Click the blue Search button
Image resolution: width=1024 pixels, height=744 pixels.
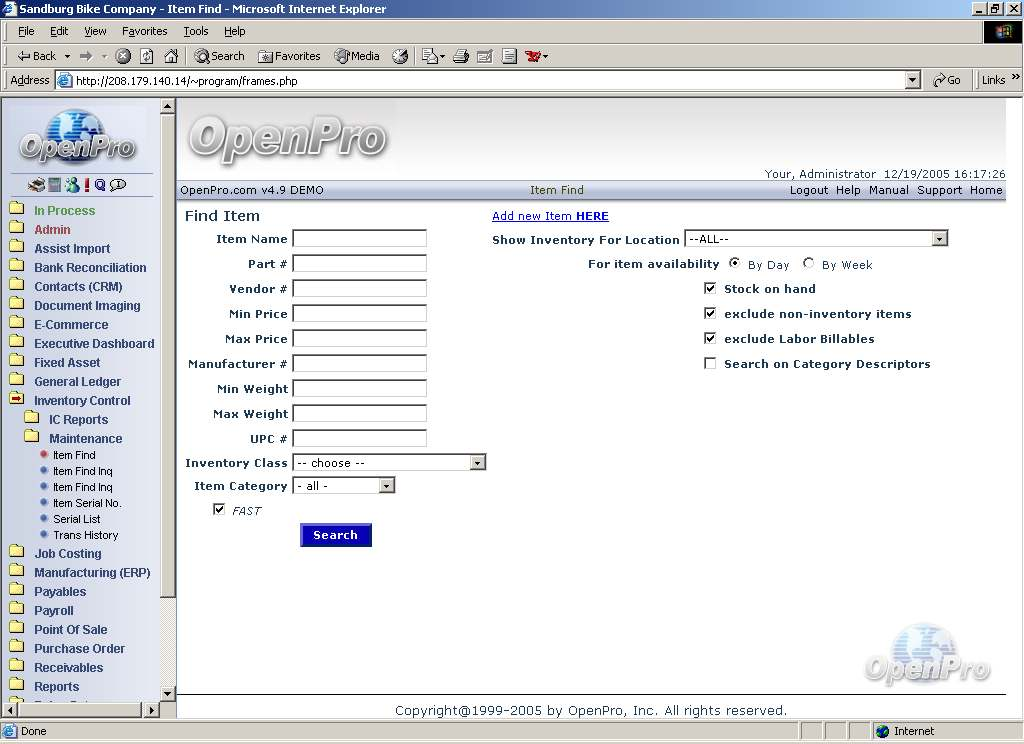coord(335,535)
